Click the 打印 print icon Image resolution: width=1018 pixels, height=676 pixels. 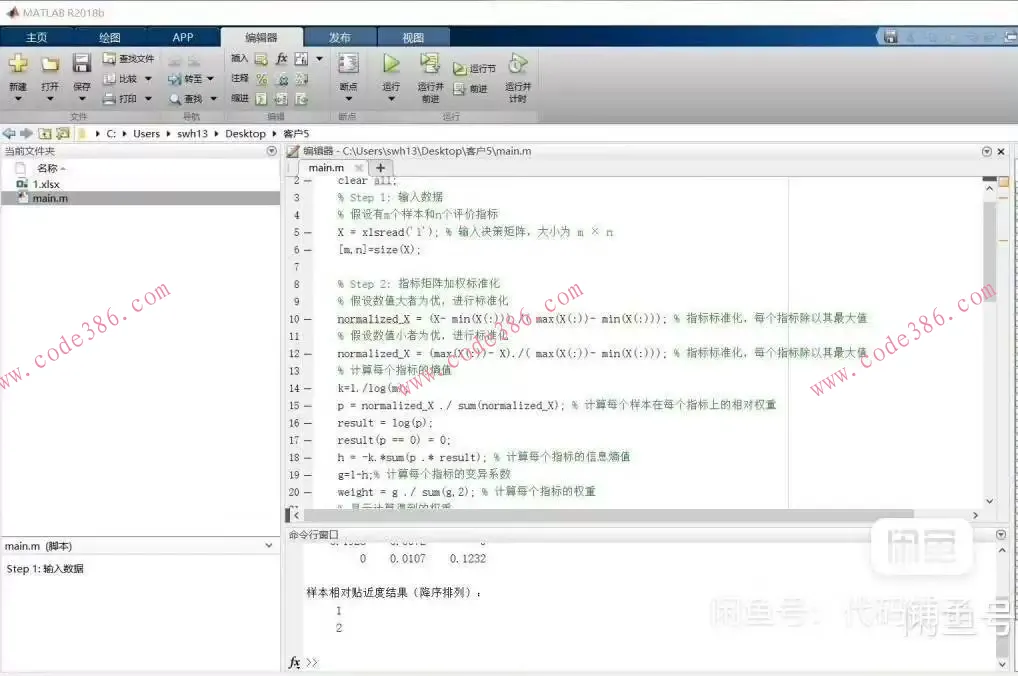point(110,99)
